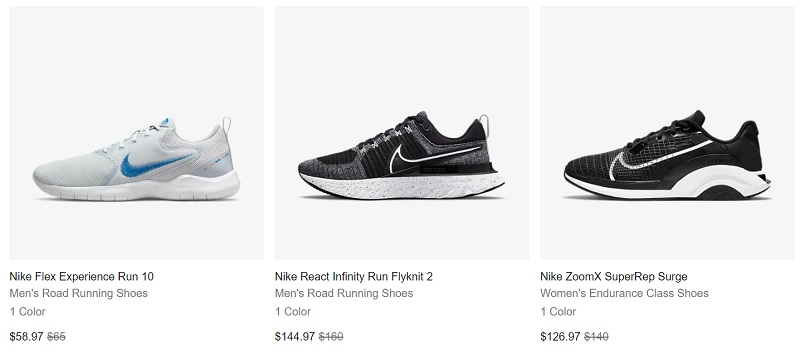The height and width of the screenshot is (360, 800).
Task: Click the crossed-out $140 original price
Action: [x=596, y=337]
